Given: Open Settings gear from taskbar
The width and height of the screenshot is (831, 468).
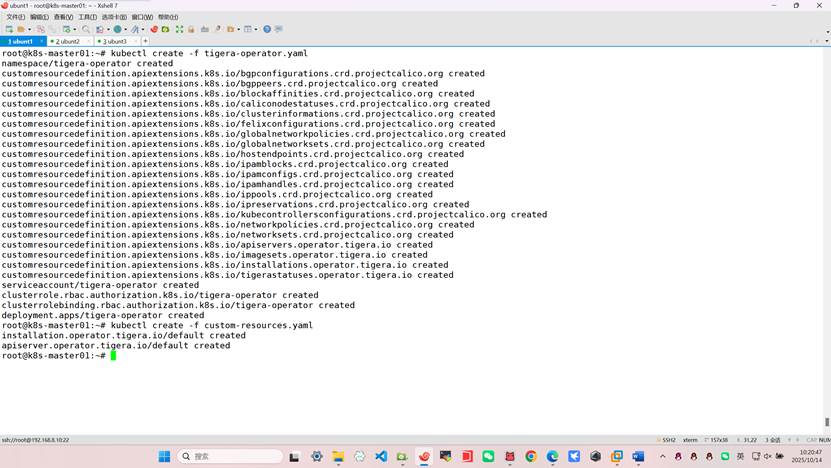Looking at the screenshot, I should (317, 456).
